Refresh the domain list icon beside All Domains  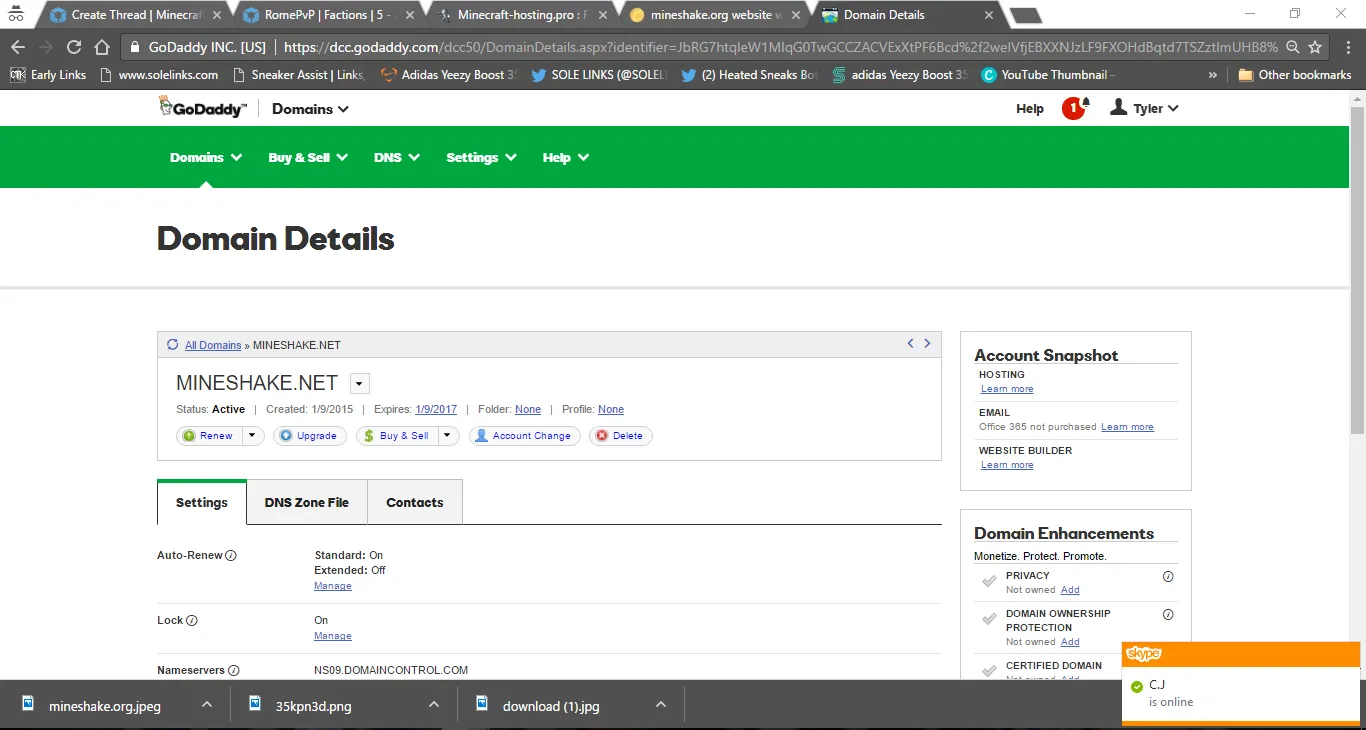point(172,345)
